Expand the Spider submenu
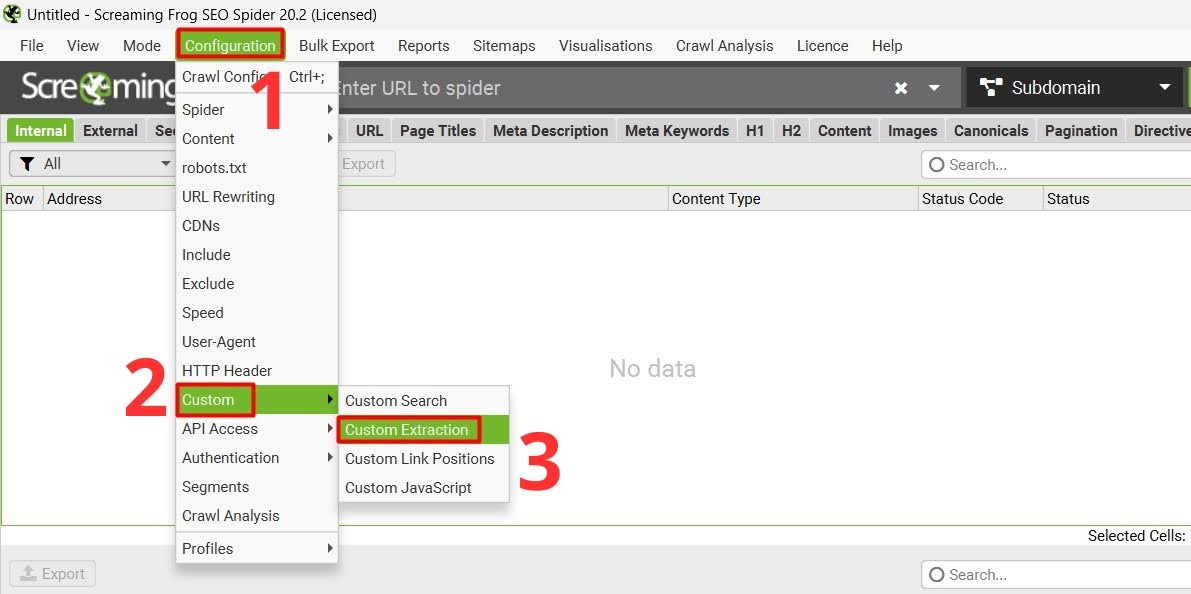 coord(257,110)
